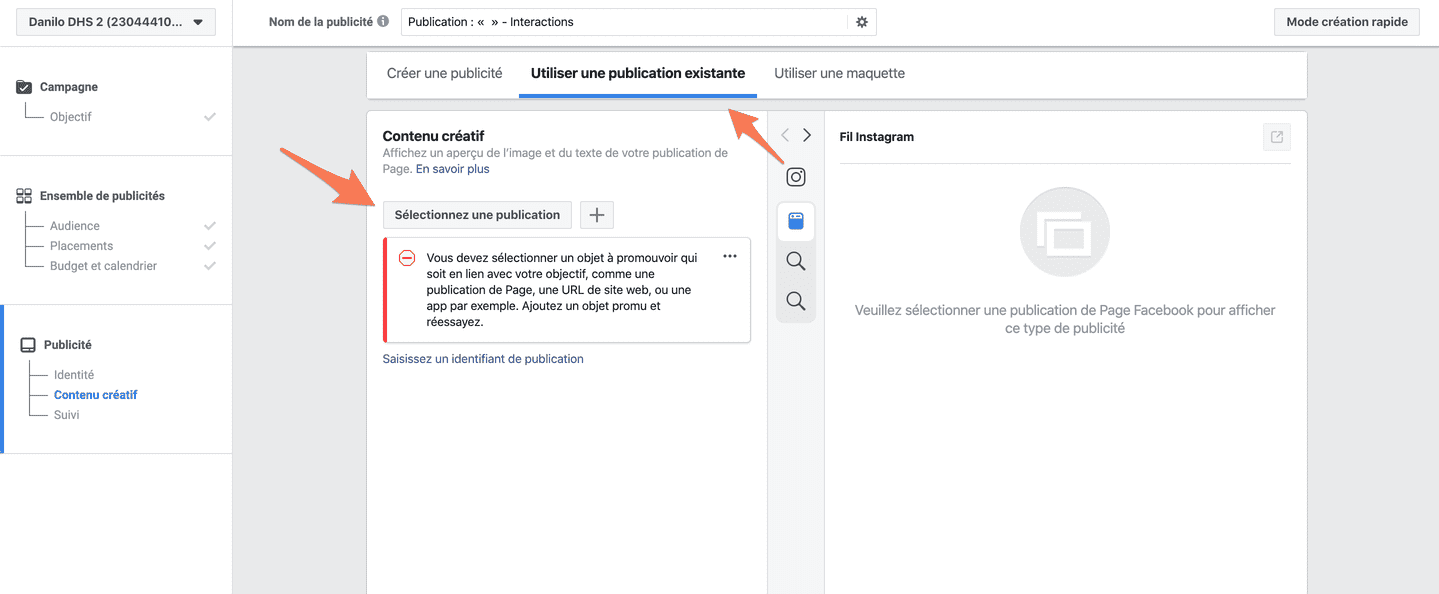Open the info icon beside Nom de la publicité
The width and height of the screenshot is (1439, 594).
point(383,22)
